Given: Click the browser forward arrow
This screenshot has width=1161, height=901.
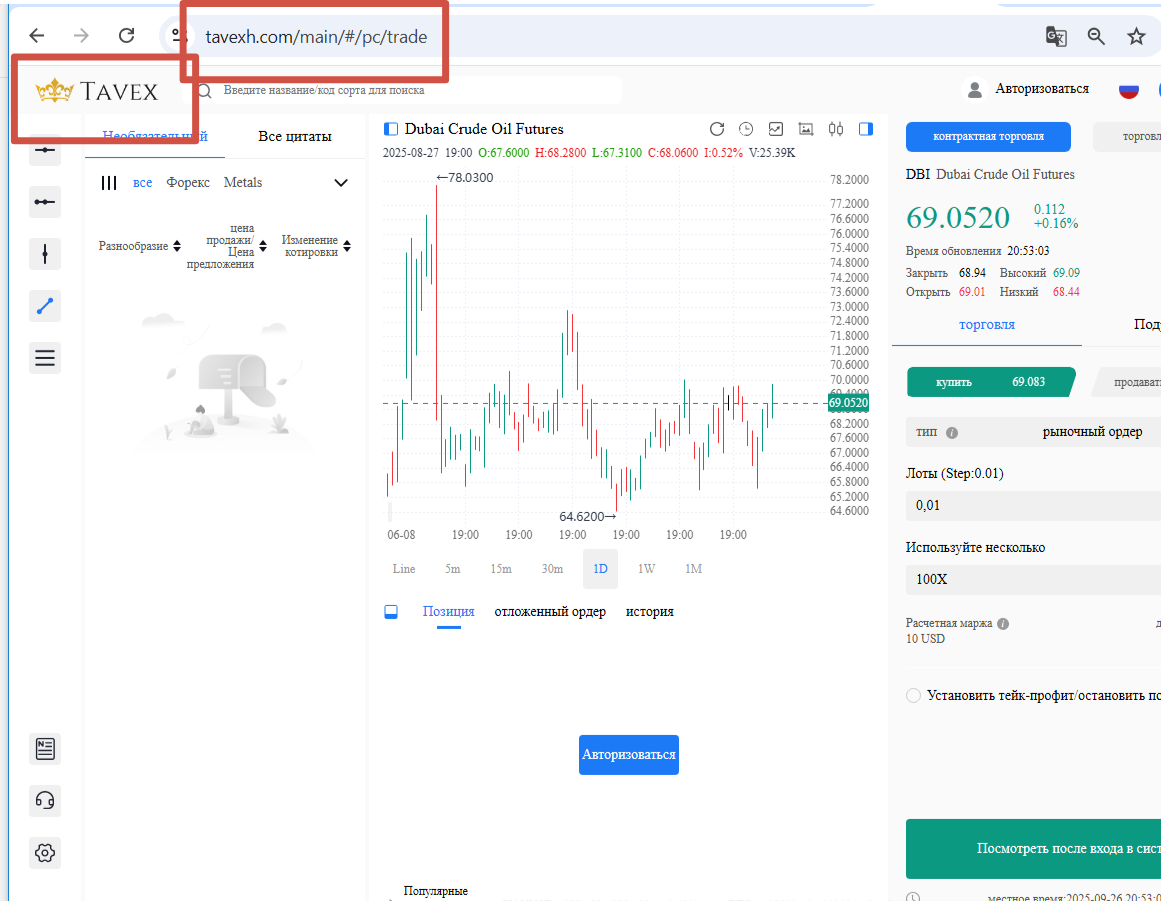Looking at the screenshot, I should (81, 36).
